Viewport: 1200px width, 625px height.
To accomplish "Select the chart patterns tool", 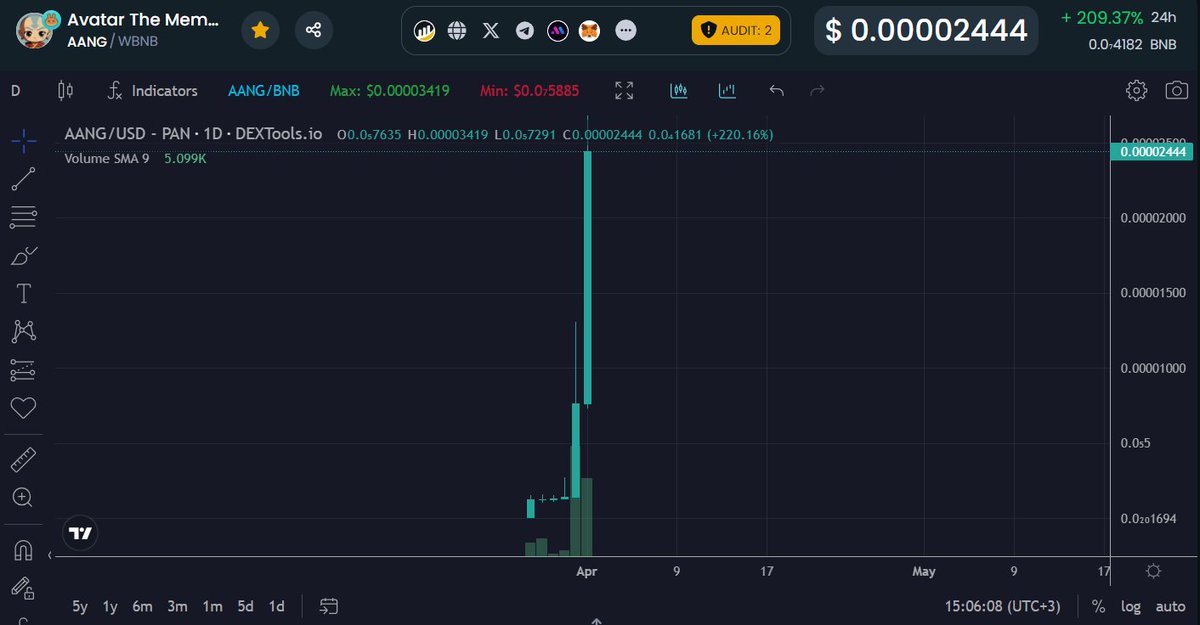I will click(23, 332).
